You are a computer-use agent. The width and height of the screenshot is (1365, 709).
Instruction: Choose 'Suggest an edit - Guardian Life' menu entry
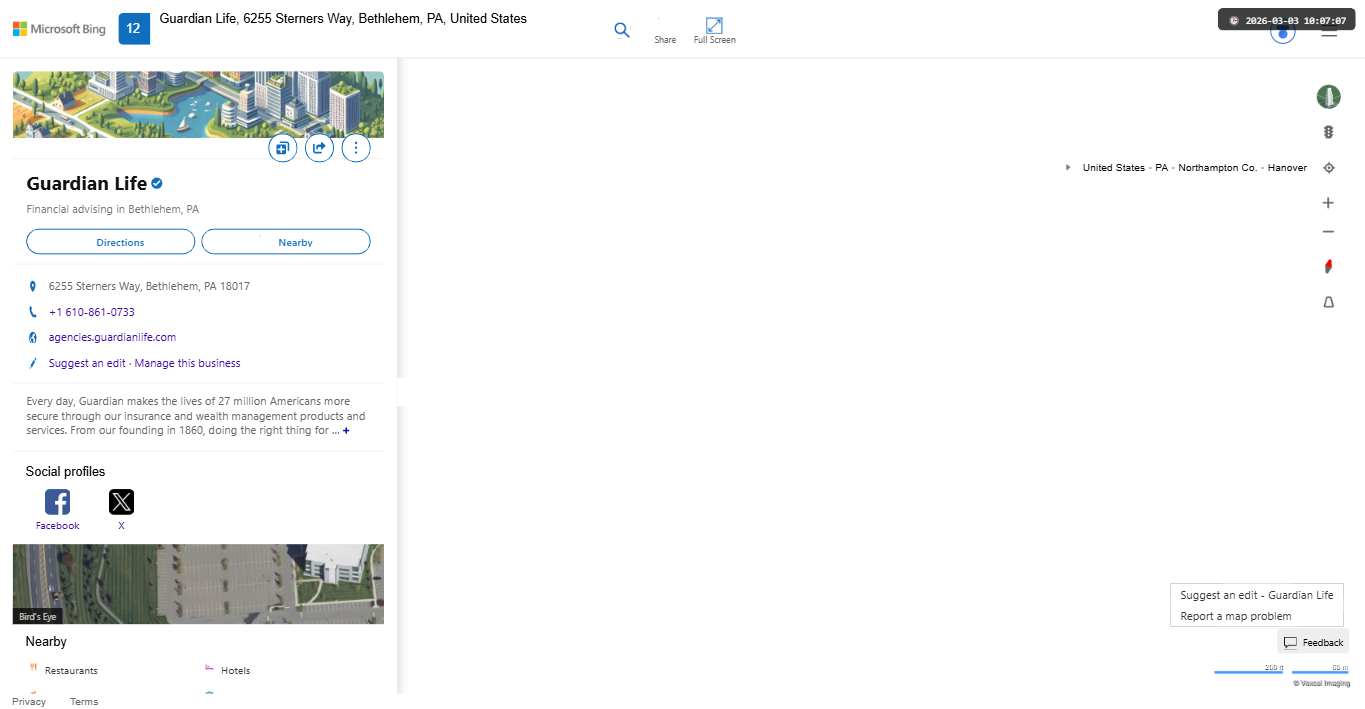tap(1257, 595)
